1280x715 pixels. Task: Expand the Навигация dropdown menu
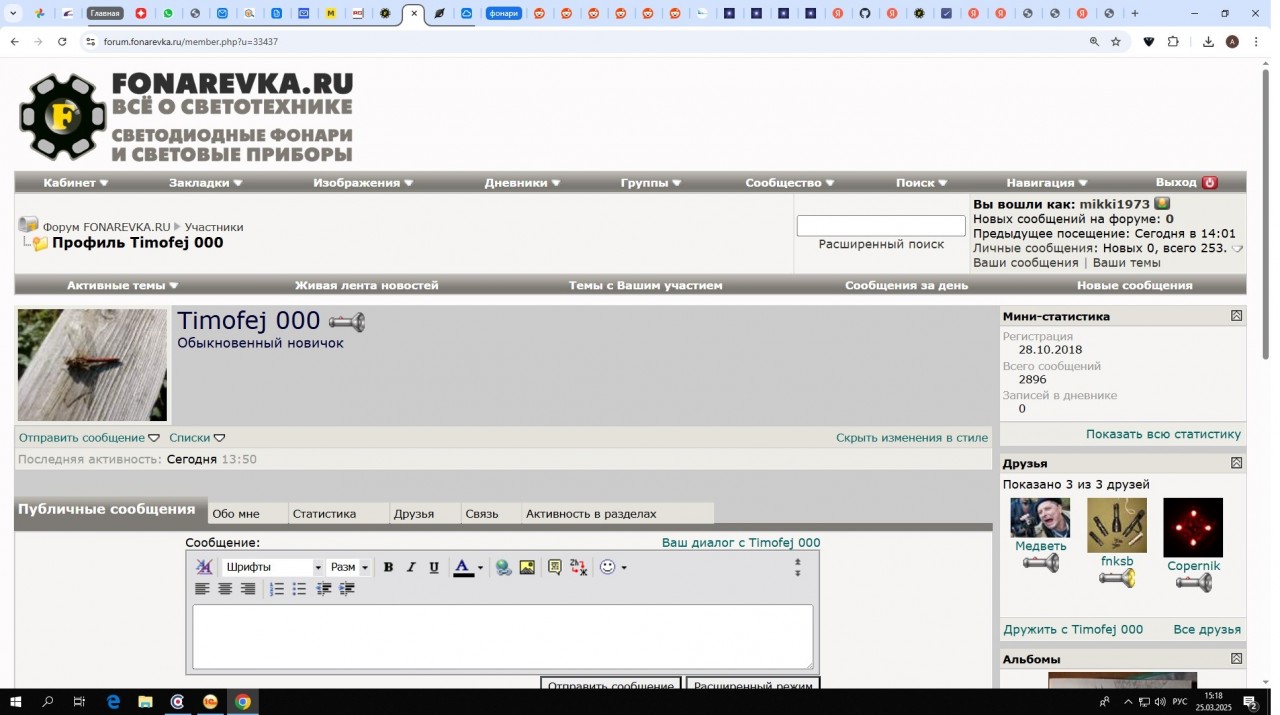pyautogui.click(x=1047, y=183)
